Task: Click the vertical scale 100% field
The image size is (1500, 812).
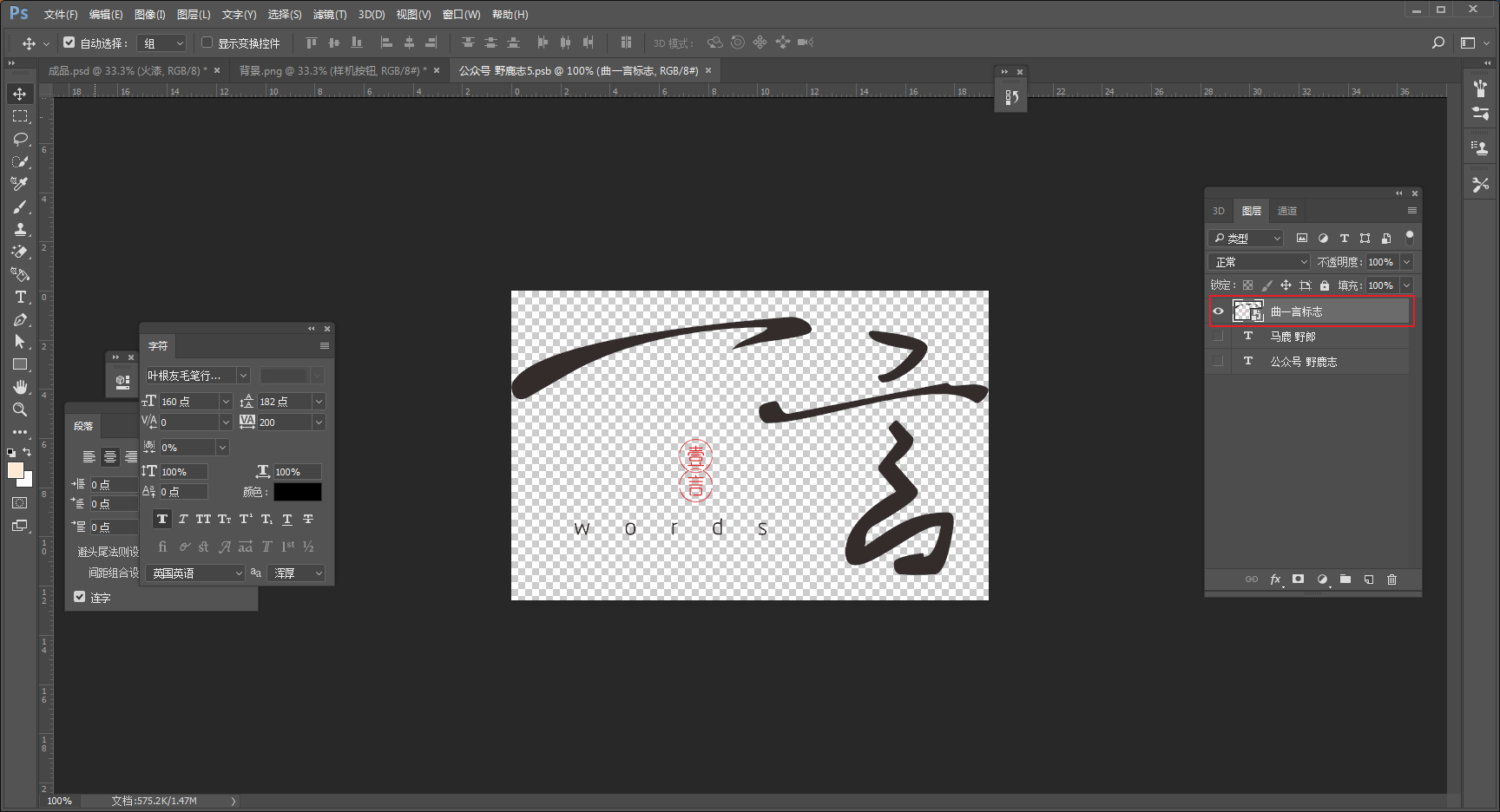Action: (183, 472)
